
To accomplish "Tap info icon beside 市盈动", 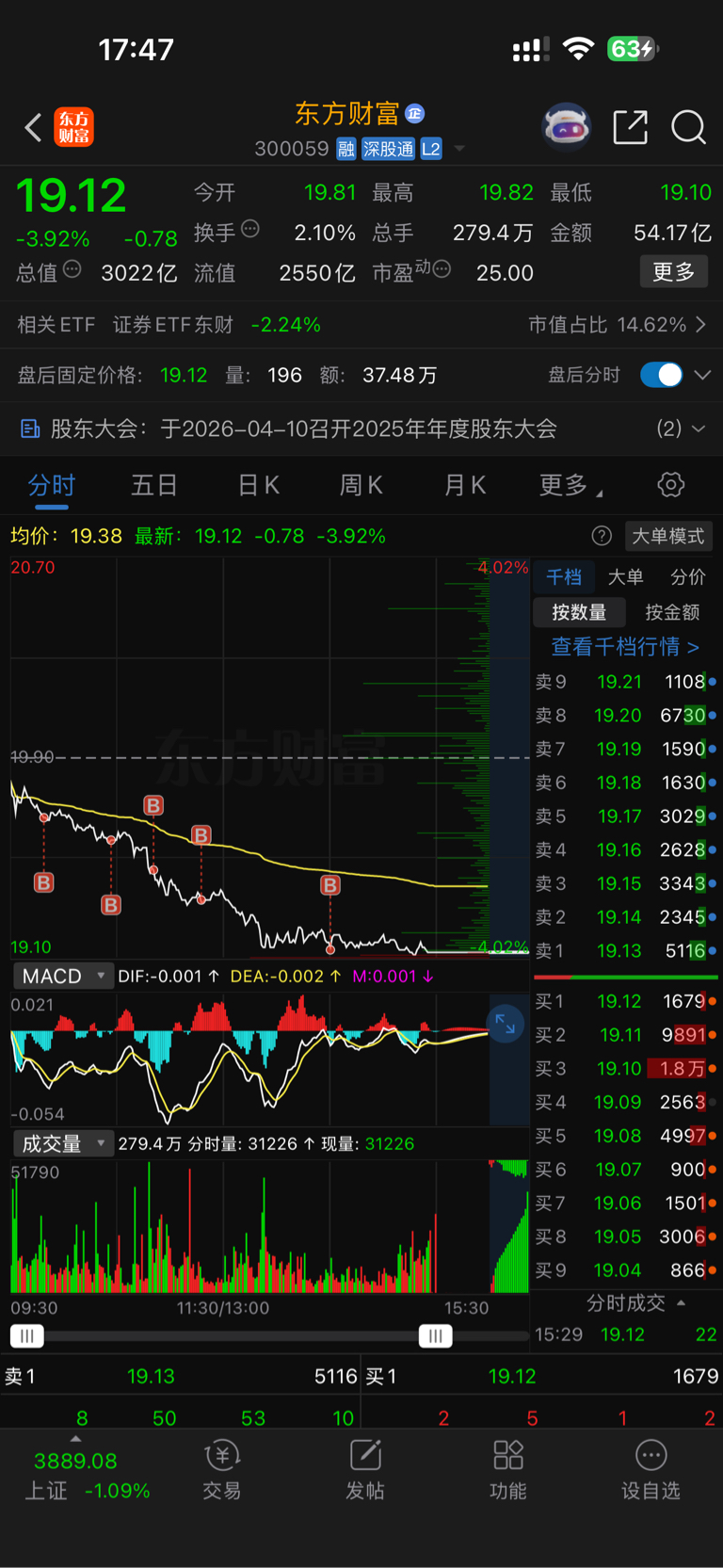I will coord(441,269).
